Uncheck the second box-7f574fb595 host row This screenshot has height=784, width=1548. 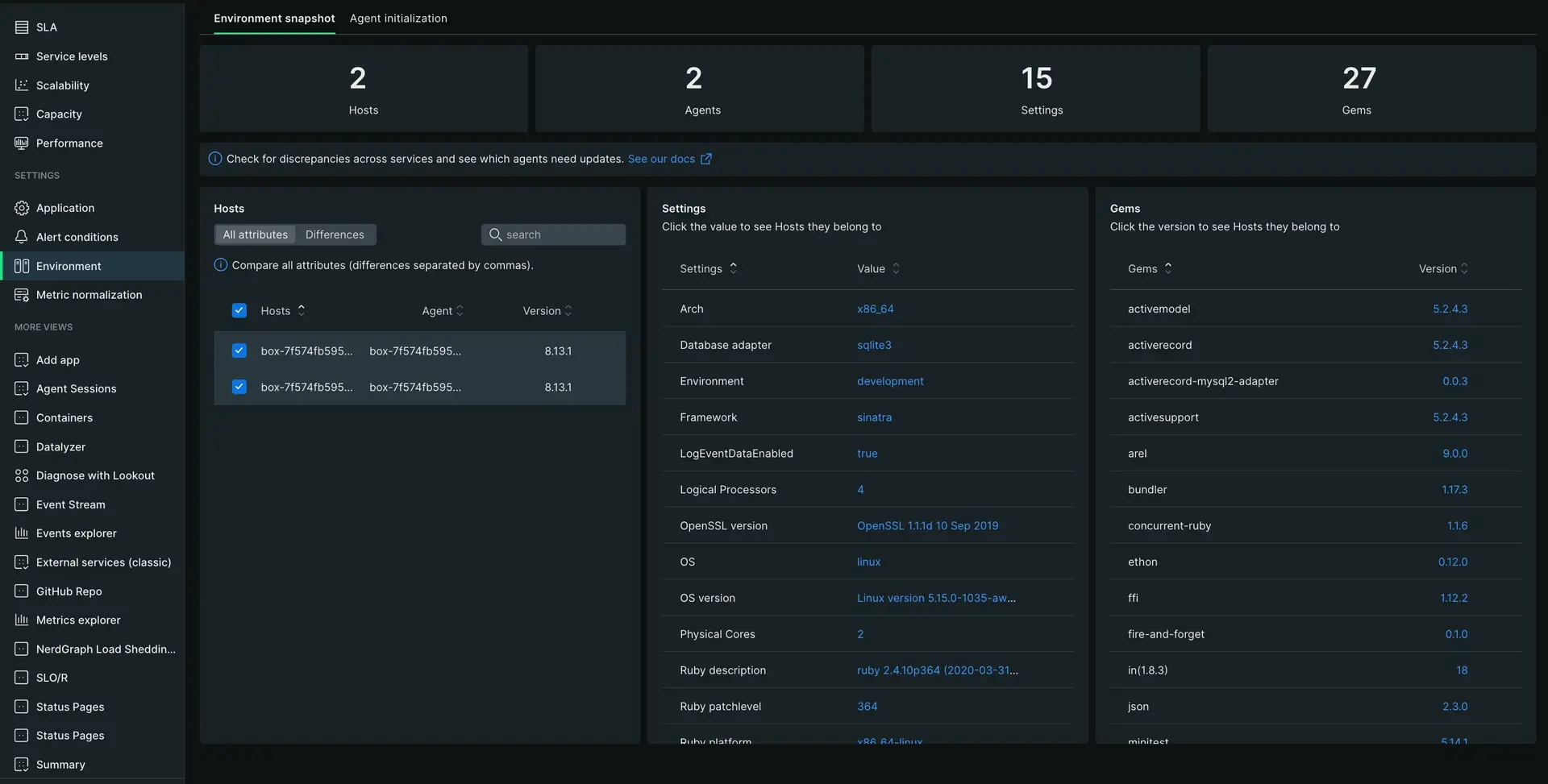coord(239,387)
